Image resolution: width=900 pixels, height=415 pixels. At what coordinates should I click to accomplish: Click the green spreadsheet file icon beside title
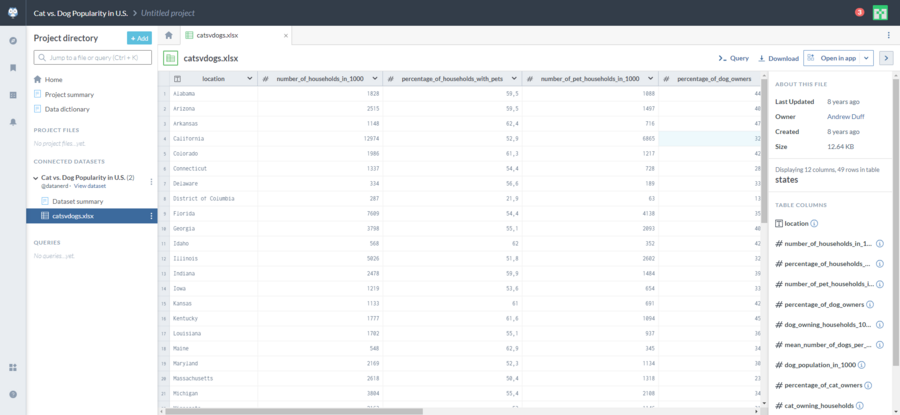170,58
